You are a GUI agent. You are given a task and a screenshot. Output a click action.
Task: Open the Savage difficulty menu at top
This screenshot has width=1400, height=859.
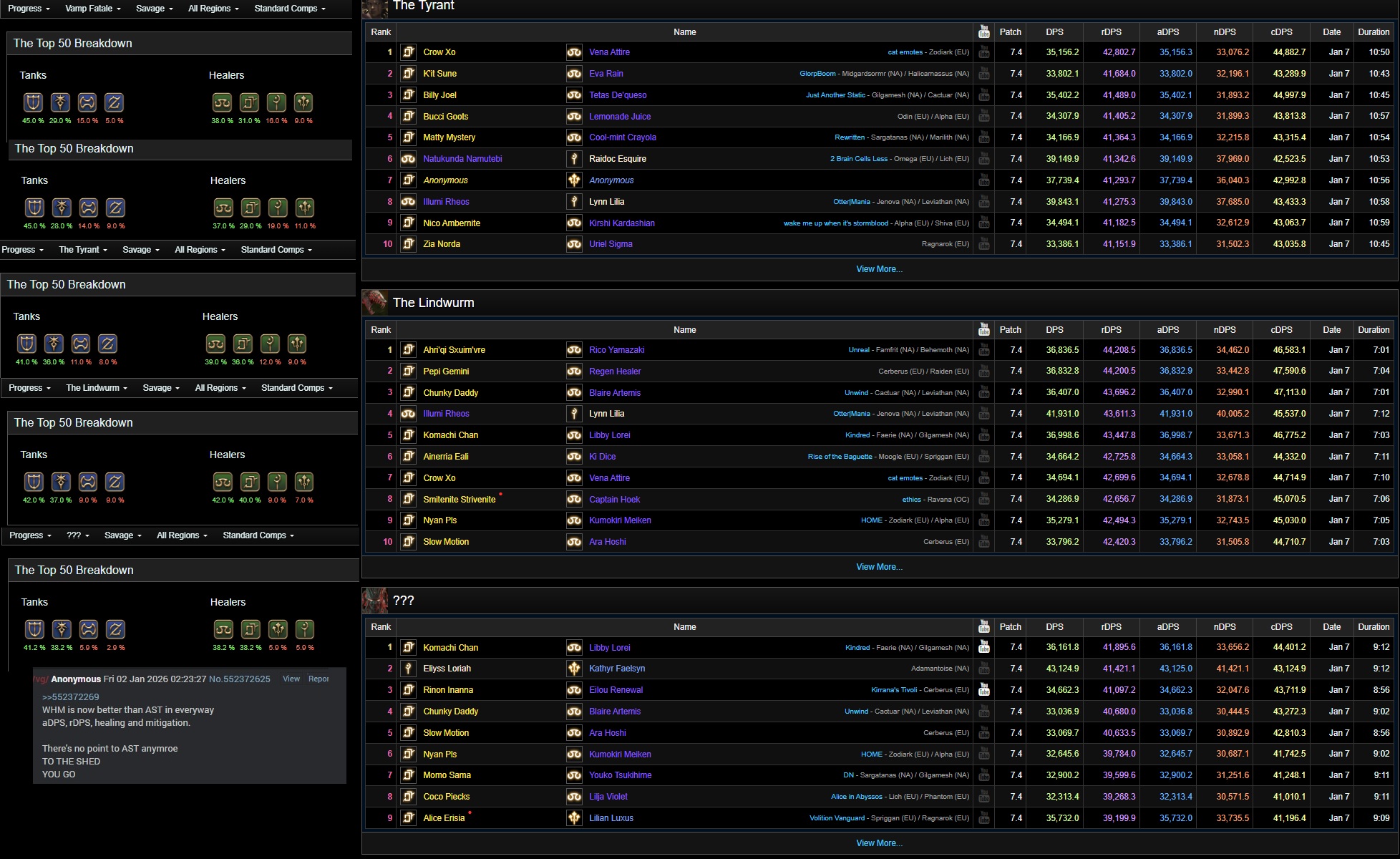pyautogui.click(x=154, y=9)
